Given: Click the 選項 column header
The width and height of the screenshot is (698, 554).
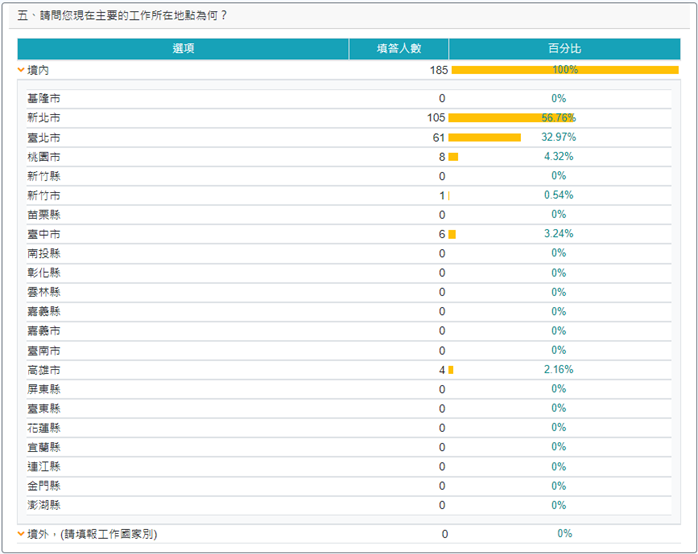Looking at the screenshot, I should tap(183, 49).
